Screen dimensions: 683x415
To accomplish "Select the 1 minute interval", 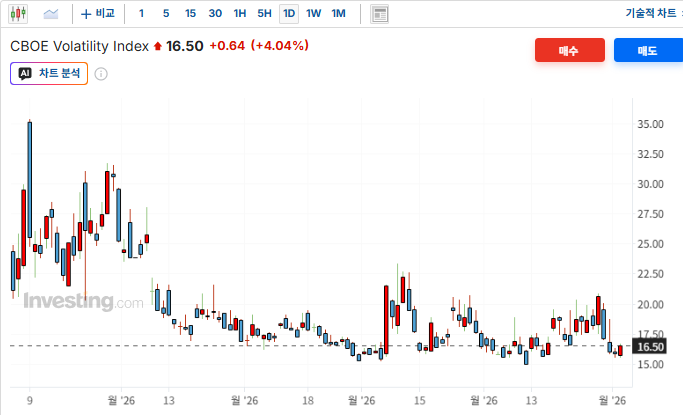I will [141, 13].
